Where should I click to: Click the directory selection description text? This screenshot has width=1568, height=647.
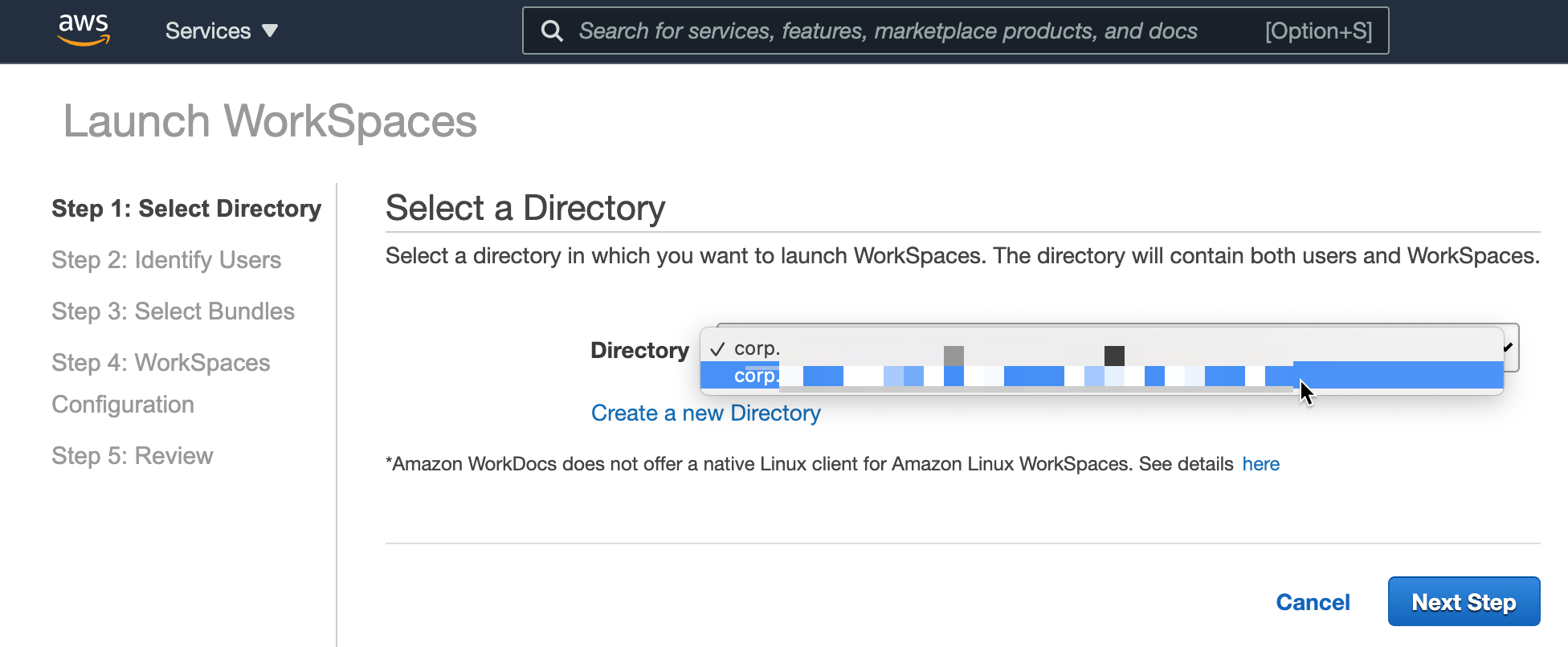tap(962, 256)
